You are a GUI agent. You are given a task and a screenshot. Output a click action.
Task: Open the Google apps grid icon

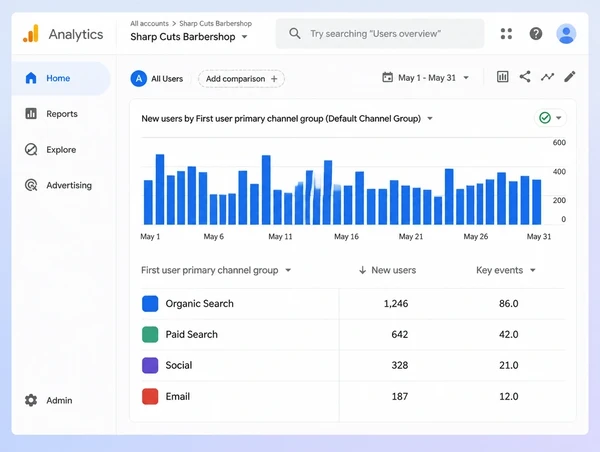[506, 34]
